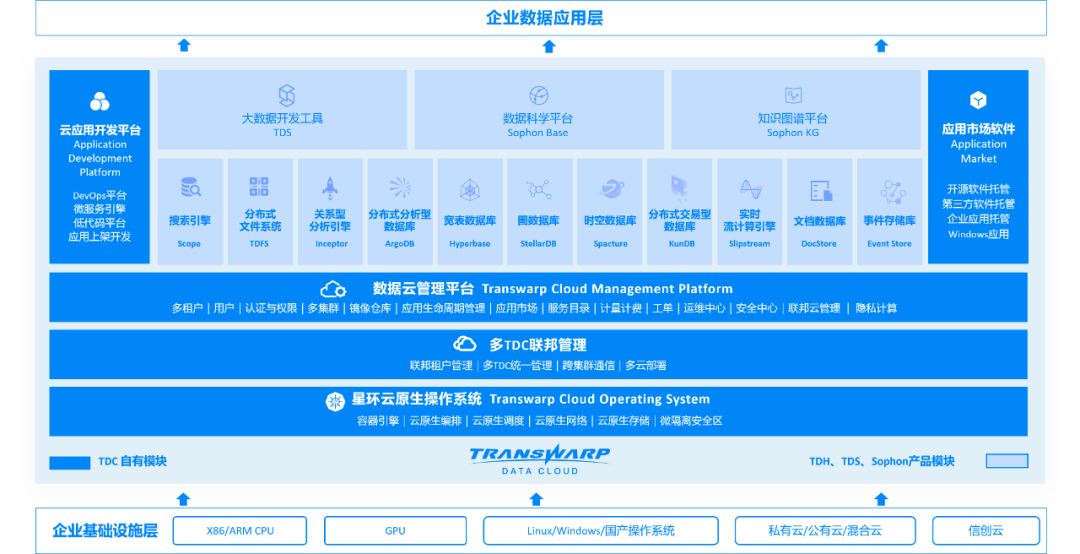
Task: Click the Application Market cube icon
Action: click(x=978, y=101)
